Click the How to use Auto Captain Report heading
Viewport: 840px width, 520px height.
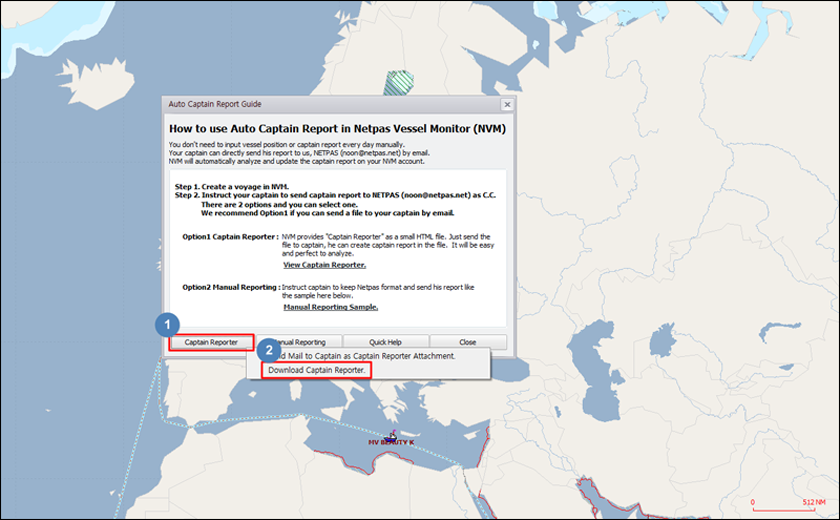pyautogui.click(x=338, y=129)
